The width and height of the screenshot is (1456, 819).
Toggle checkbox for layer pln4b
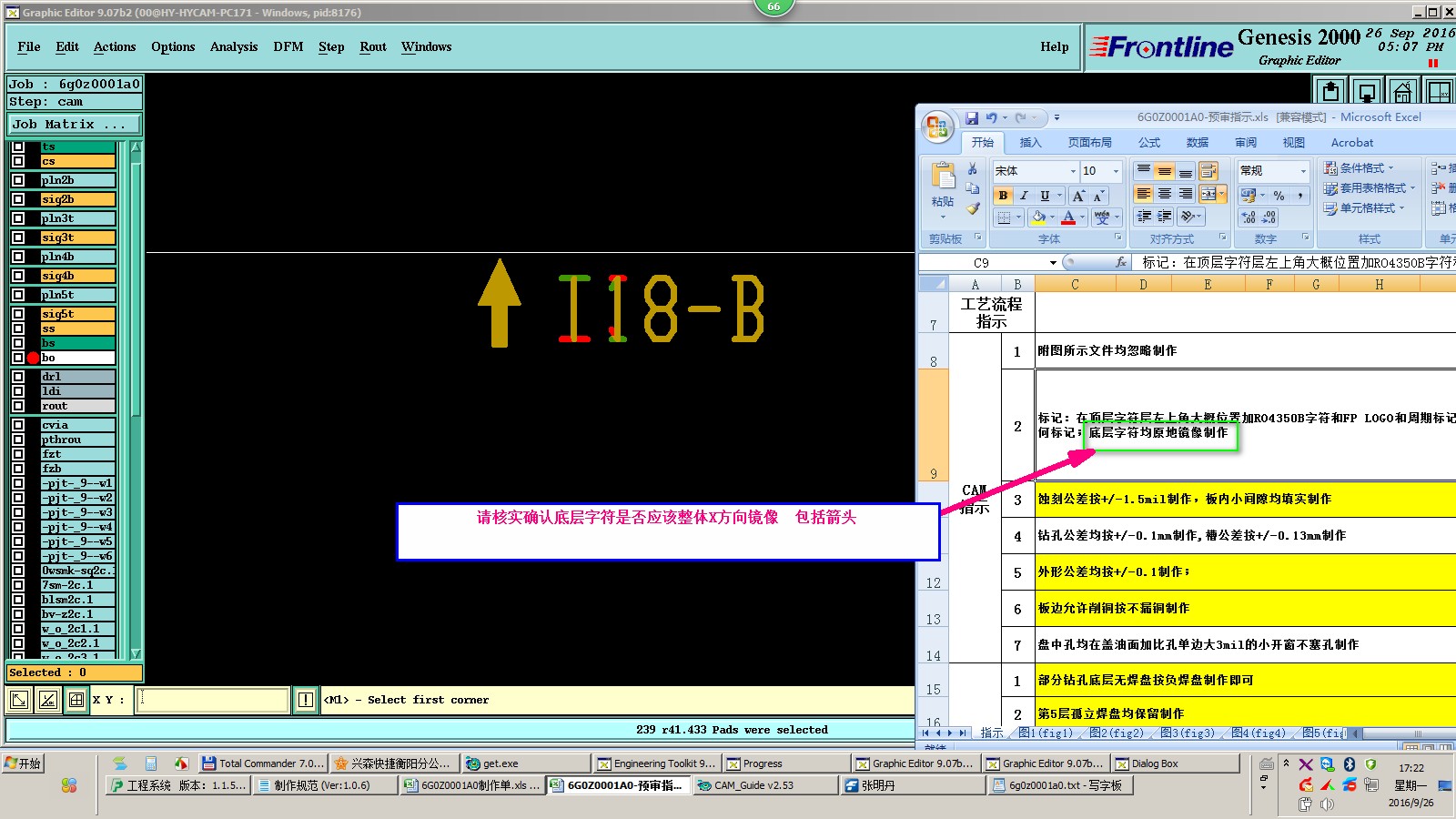[18, 257]
